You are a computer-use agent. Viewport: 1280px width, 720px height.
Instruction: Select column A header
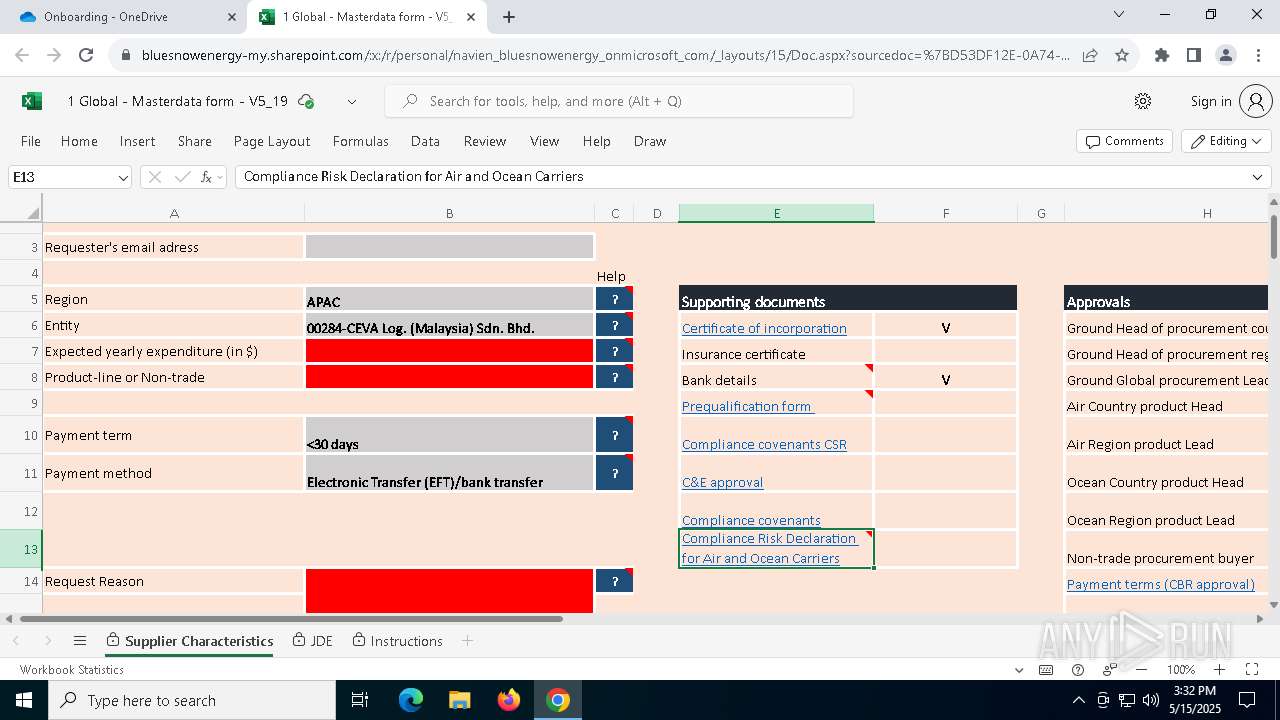pyautogui.click(x=174, y=213)
